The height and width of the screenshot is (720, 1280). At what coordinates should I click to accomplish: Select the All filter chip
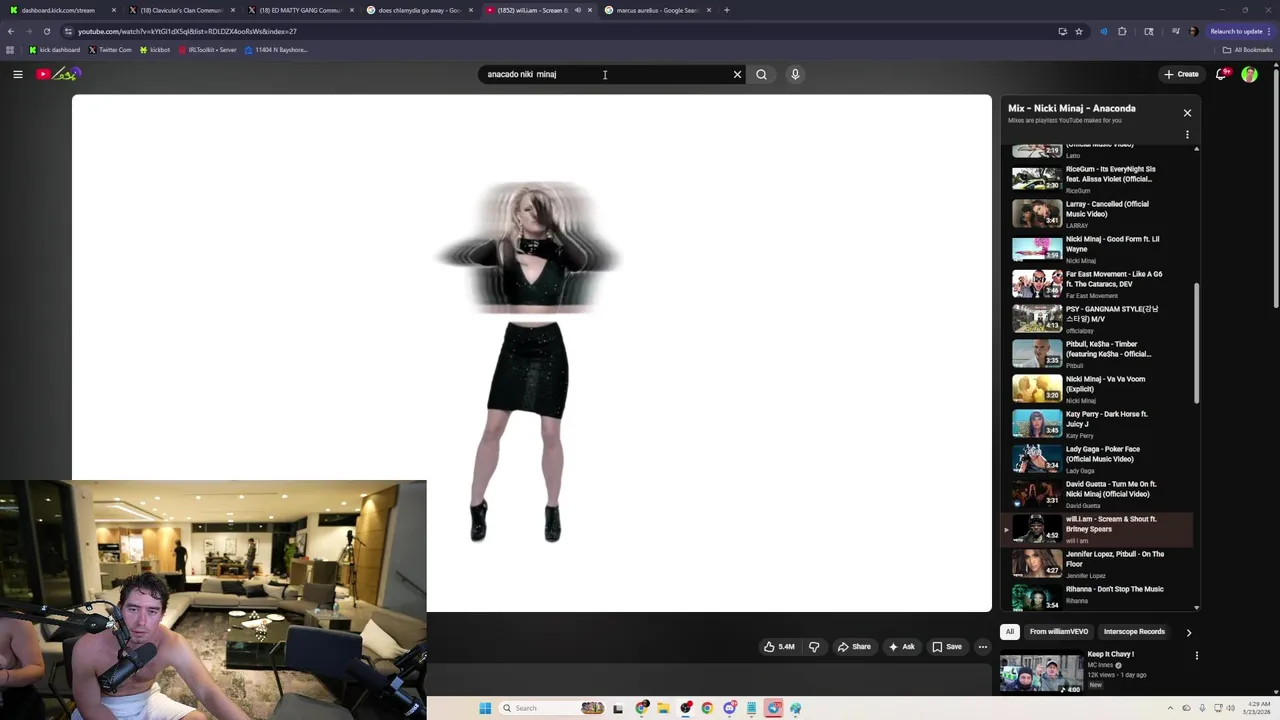(1010, 632)
